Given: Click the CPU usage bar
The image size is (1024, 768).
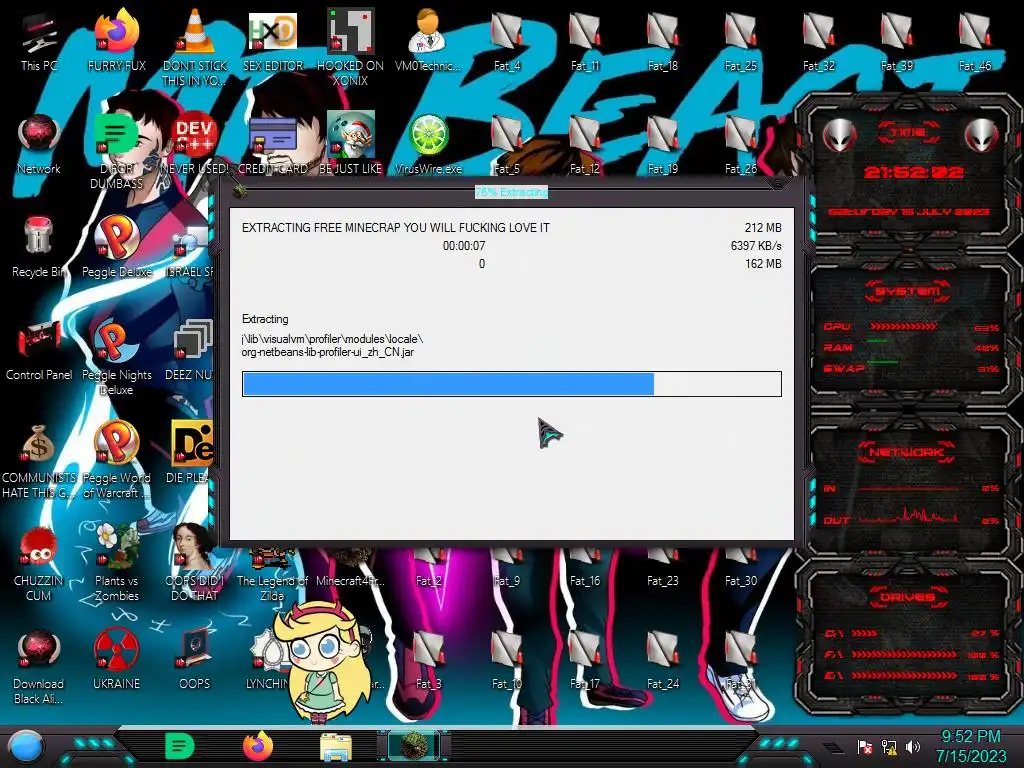Looking at the screenshot, I should (x=904, y=326).
